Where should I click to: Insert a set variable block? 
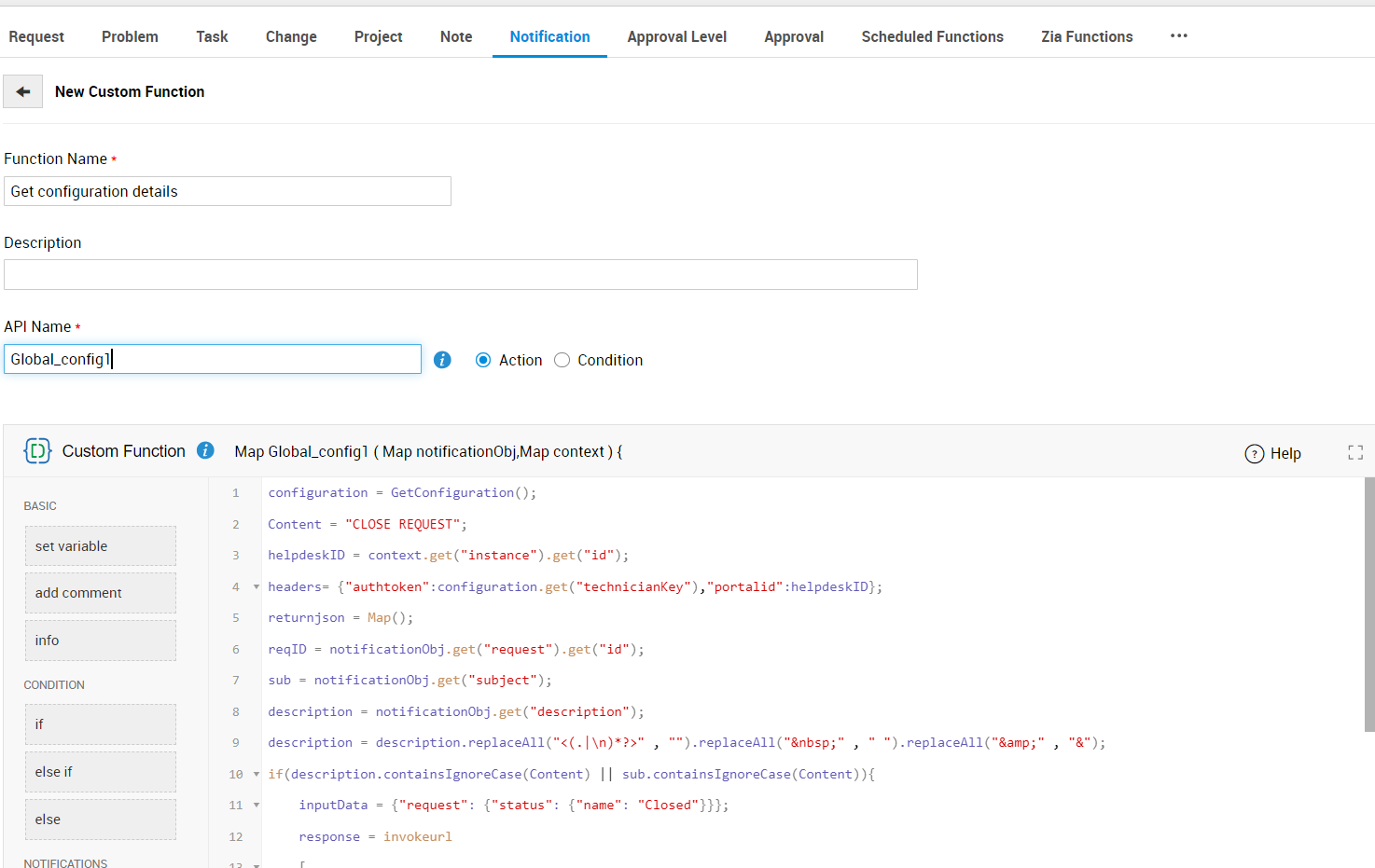[x=100, y=546]
